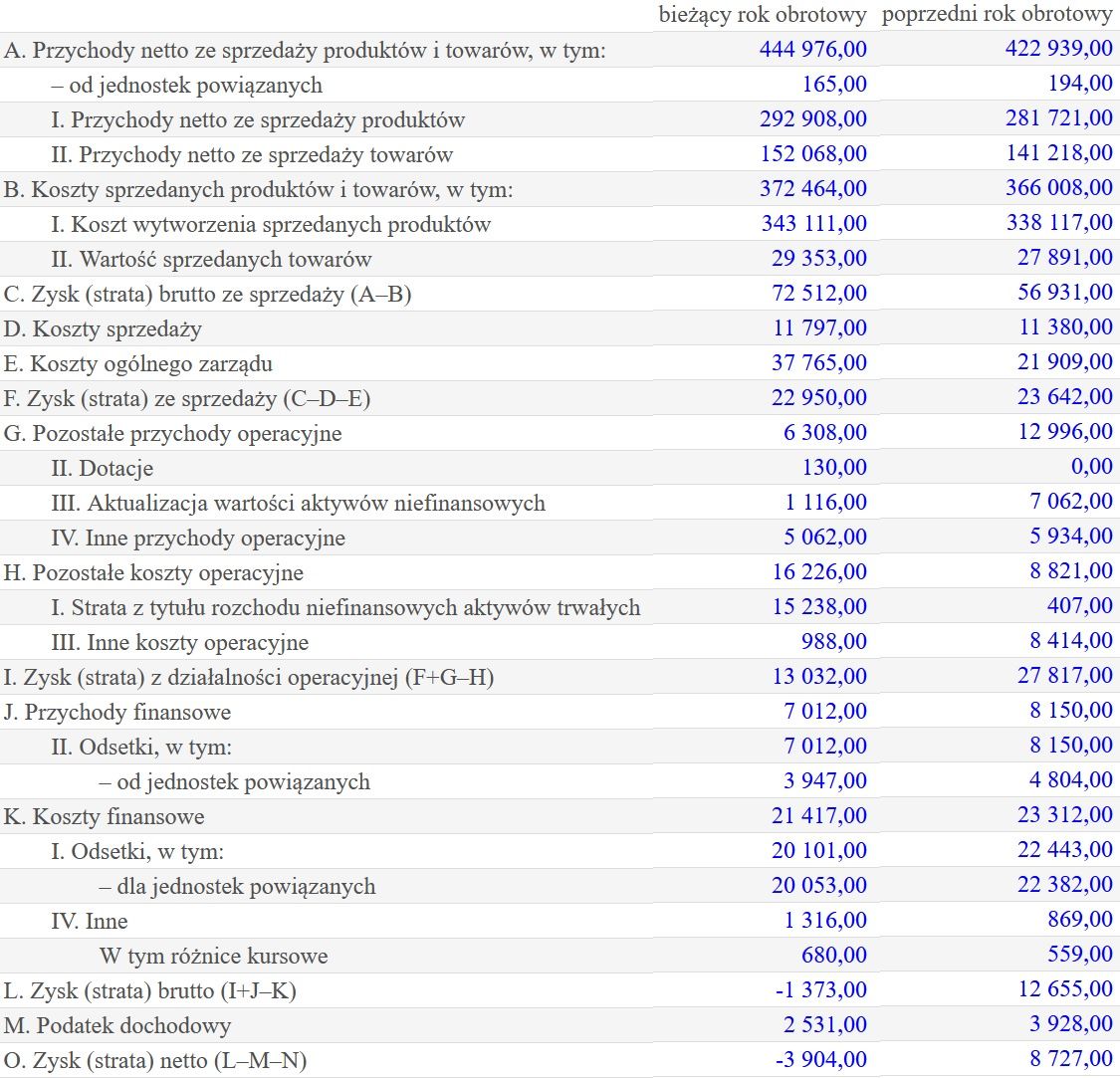Viewport: 1120px width, 1078px height.
Task: Click value 372 464,00
Action: point(812,188)
